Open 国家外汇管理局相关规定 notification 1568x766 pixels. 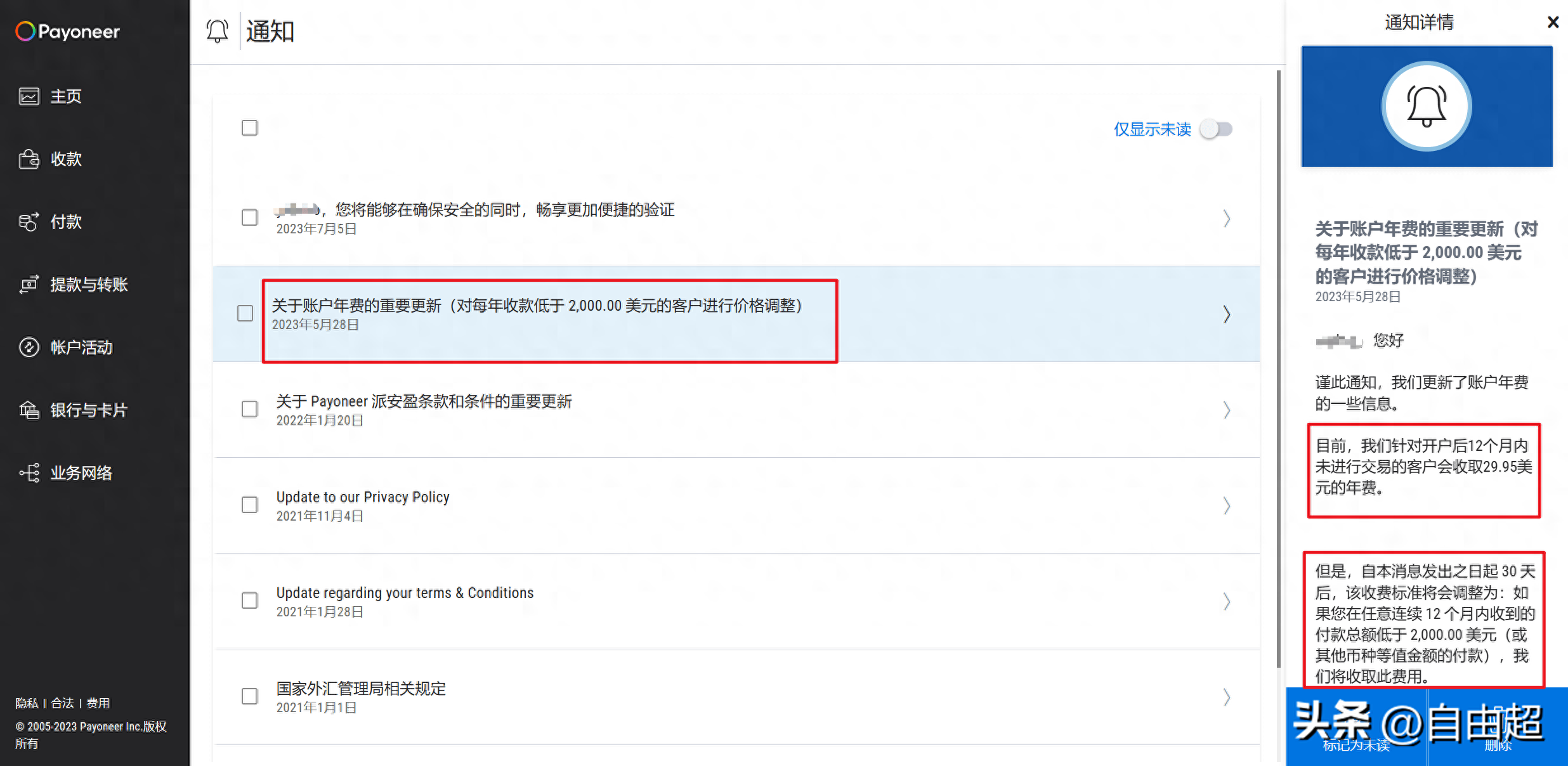click(x=361, y=689)
